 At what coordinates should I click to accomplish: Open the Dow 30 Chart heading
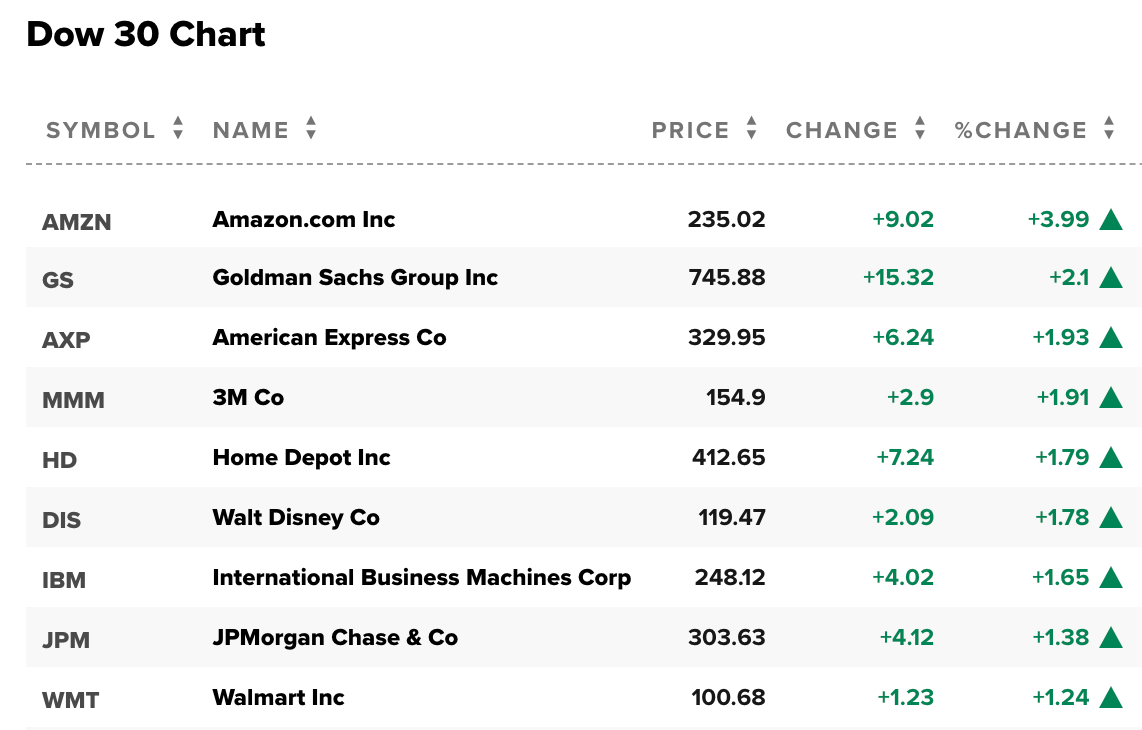146,34
